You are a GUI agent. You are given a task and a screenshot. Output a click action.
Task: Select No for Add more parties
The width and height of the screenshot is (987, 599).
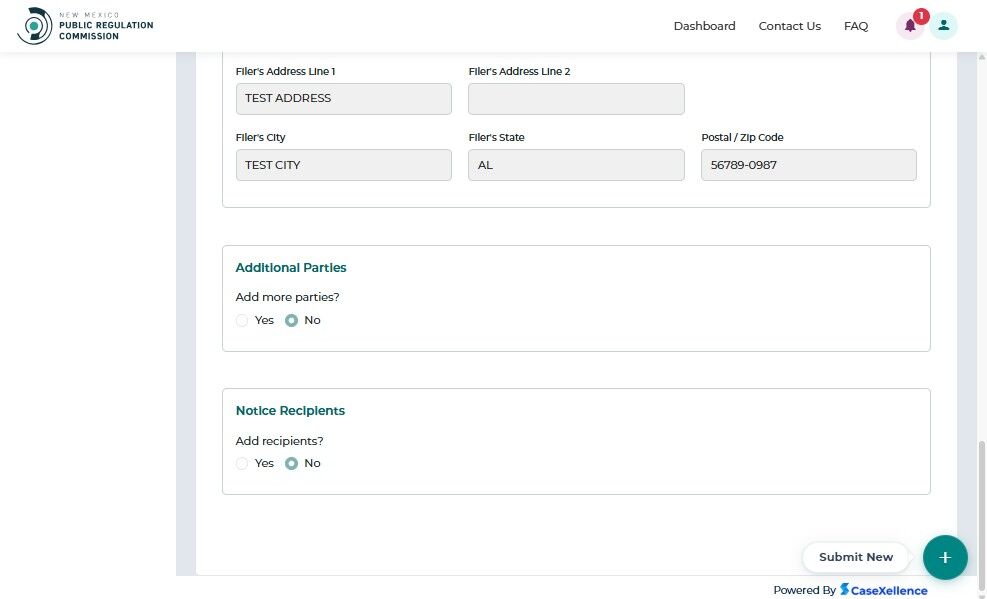292,321
